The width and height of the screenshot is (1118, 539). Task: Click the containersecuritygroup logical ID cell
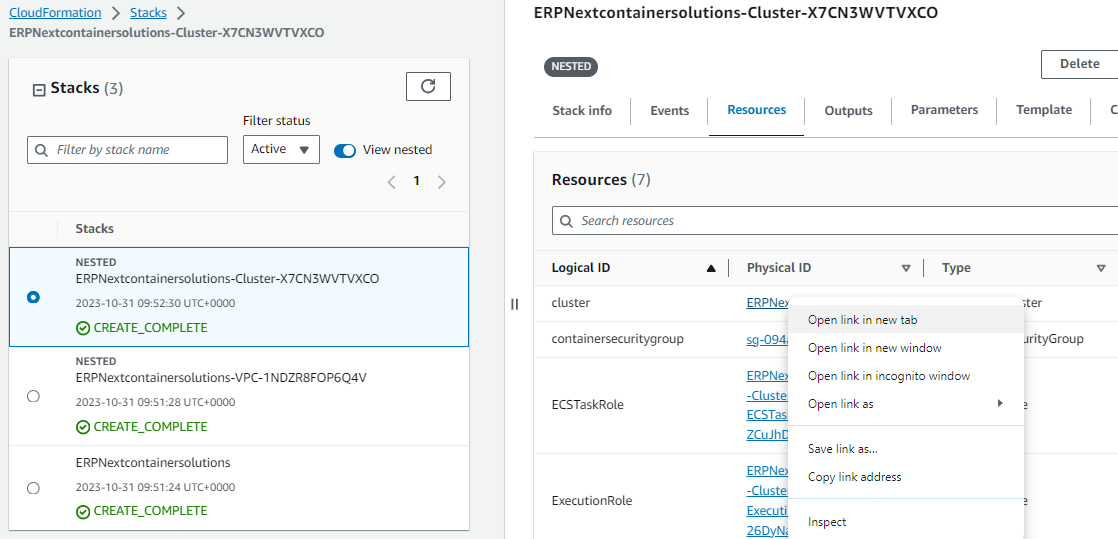point(617,339)
